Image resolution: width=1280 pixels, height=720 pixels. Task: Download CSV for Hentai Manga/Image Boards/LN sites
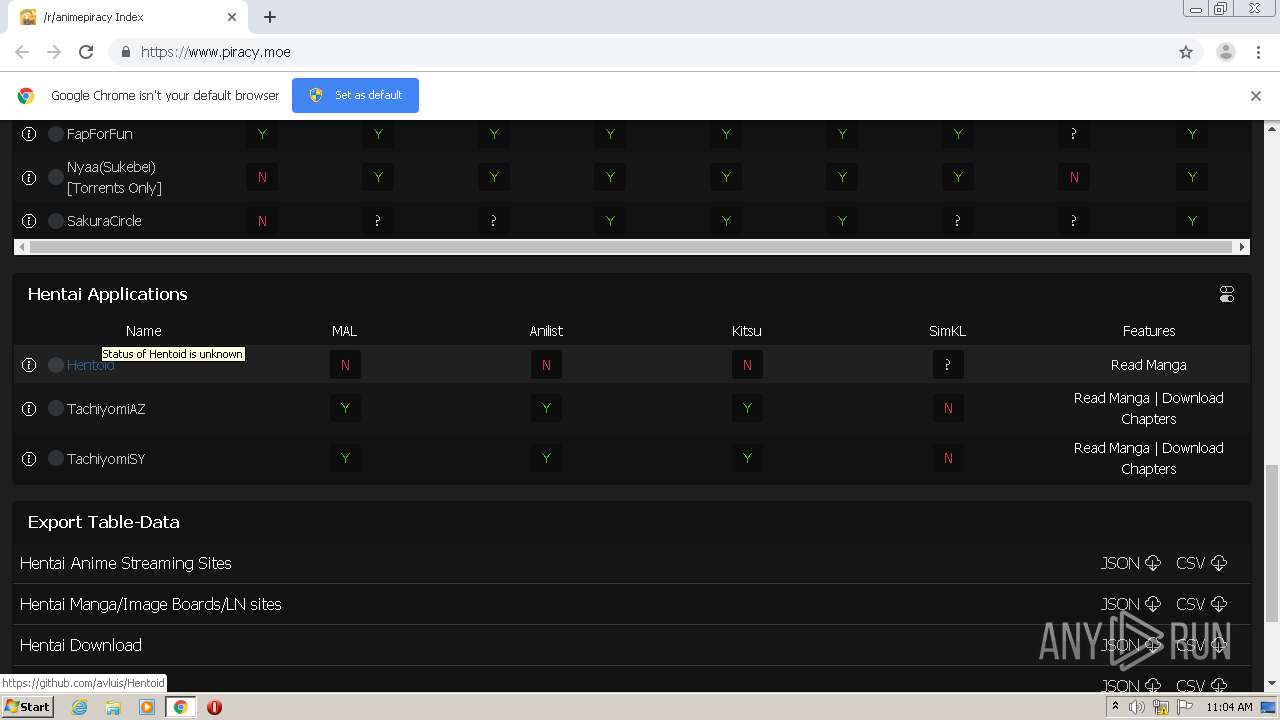pyautogui.click(x=1201, y=604)
